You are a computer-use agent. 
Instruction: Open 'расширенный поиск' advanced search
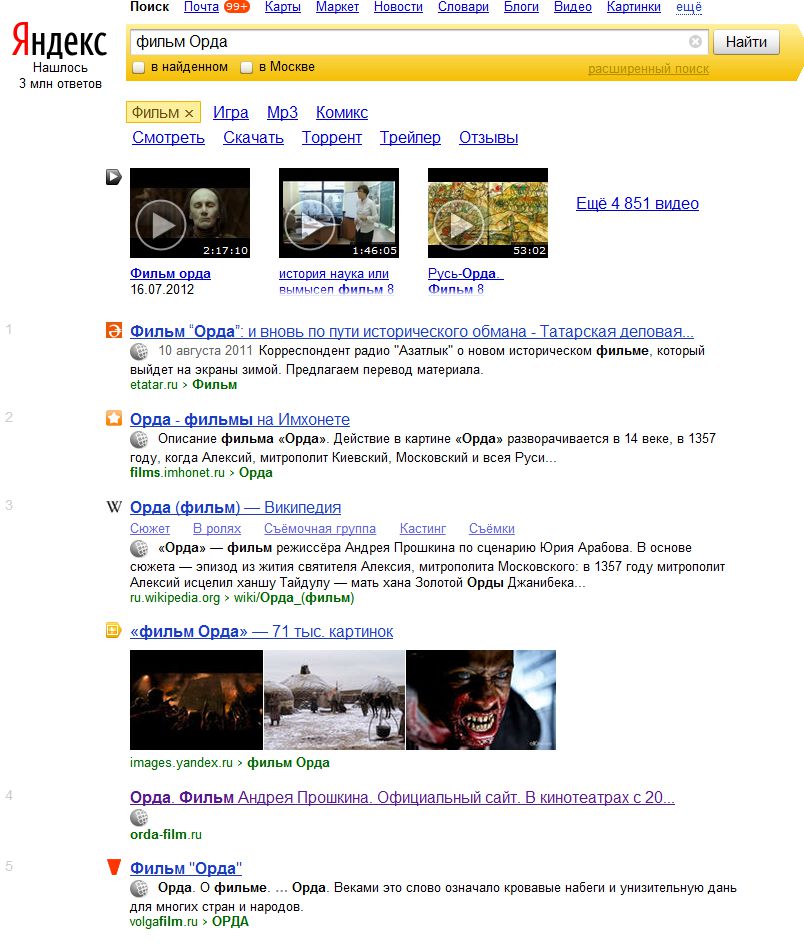click(648, 69)
